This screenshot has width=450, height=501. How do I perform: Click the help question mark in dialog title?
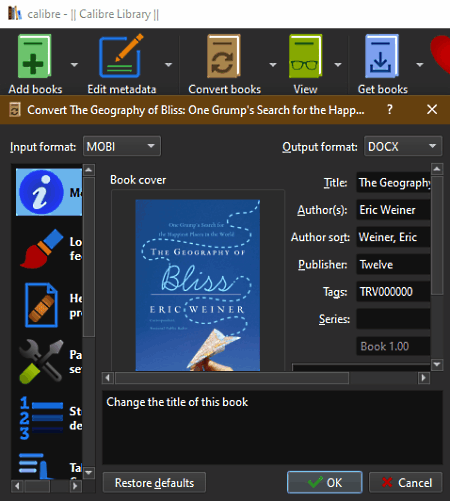(390, 109)
